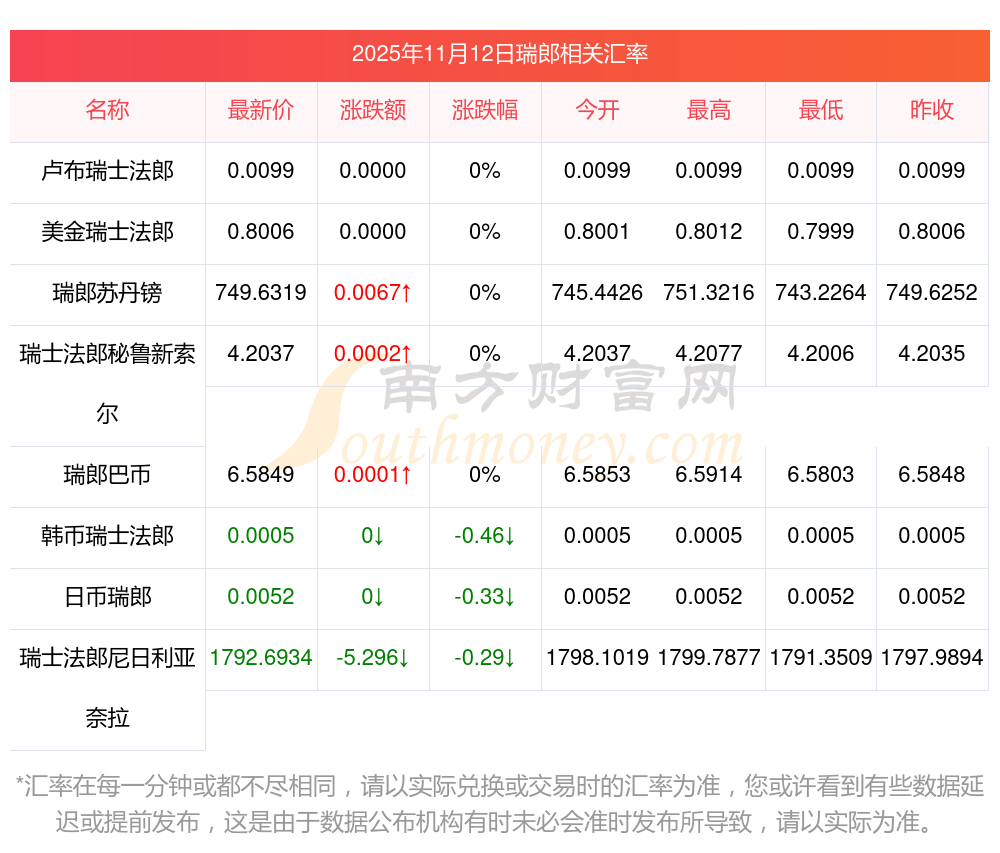Click the 今开 column header
The width and height of the screenshot is (1000, 853).
tap(597, 110)
